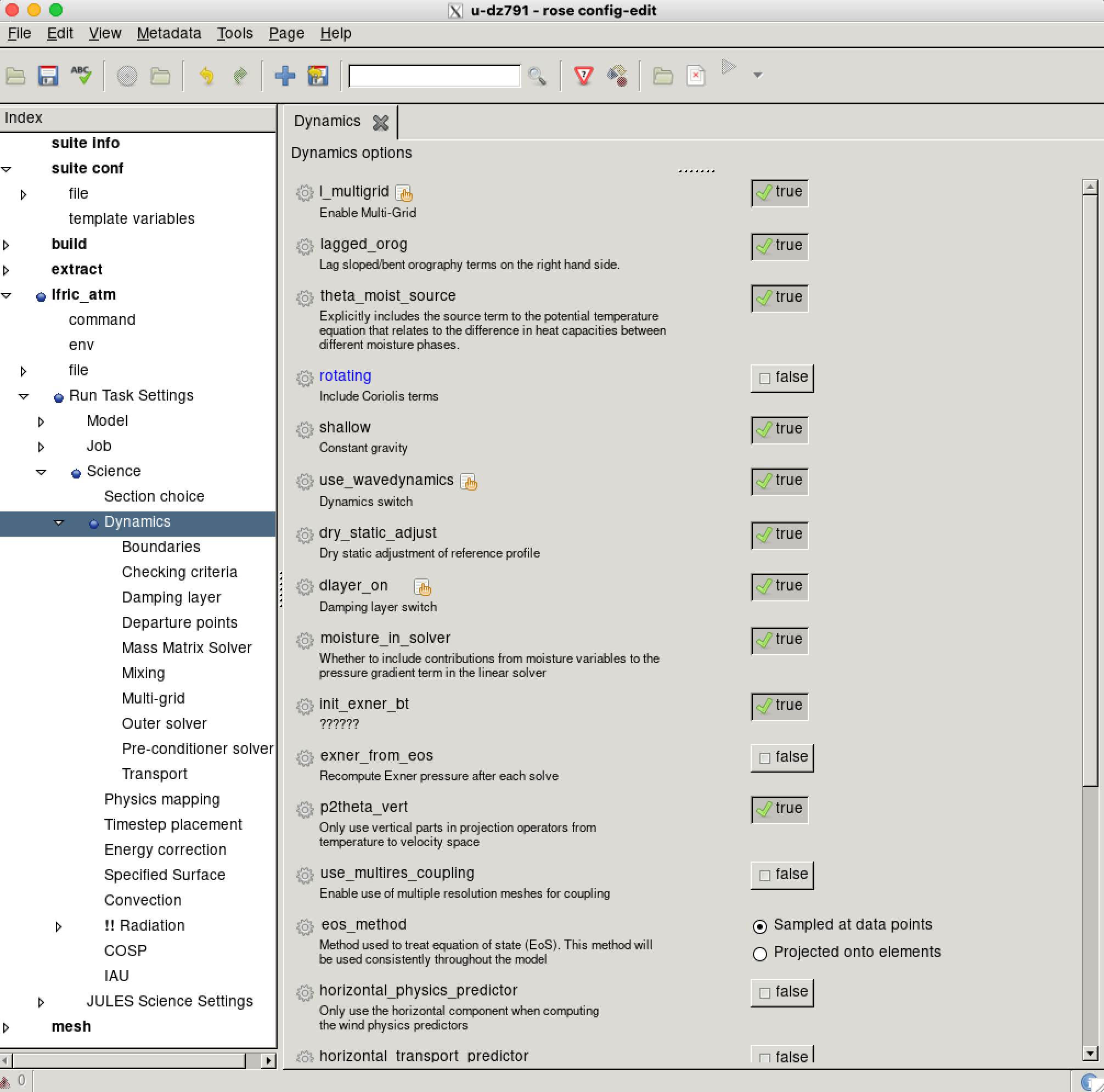This screenshot has width=1104, height=1092.
Task: Click the red triangle warning filter icon
Action: tap(583, 75)
